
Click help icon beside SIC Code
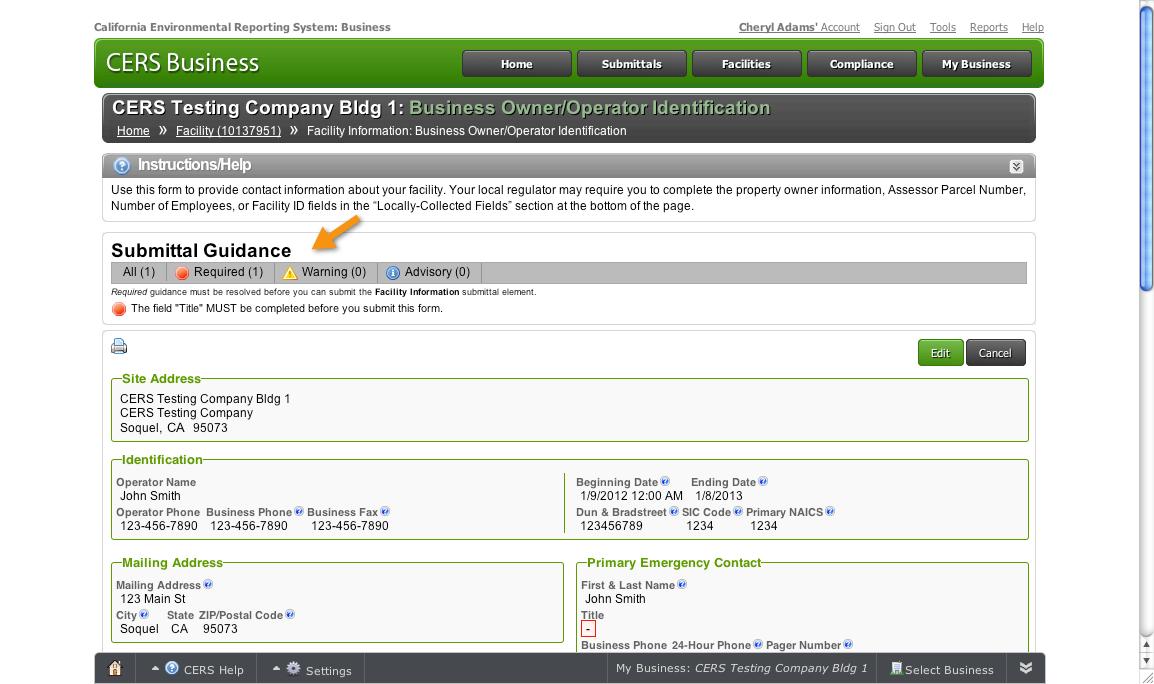point(738,511)
